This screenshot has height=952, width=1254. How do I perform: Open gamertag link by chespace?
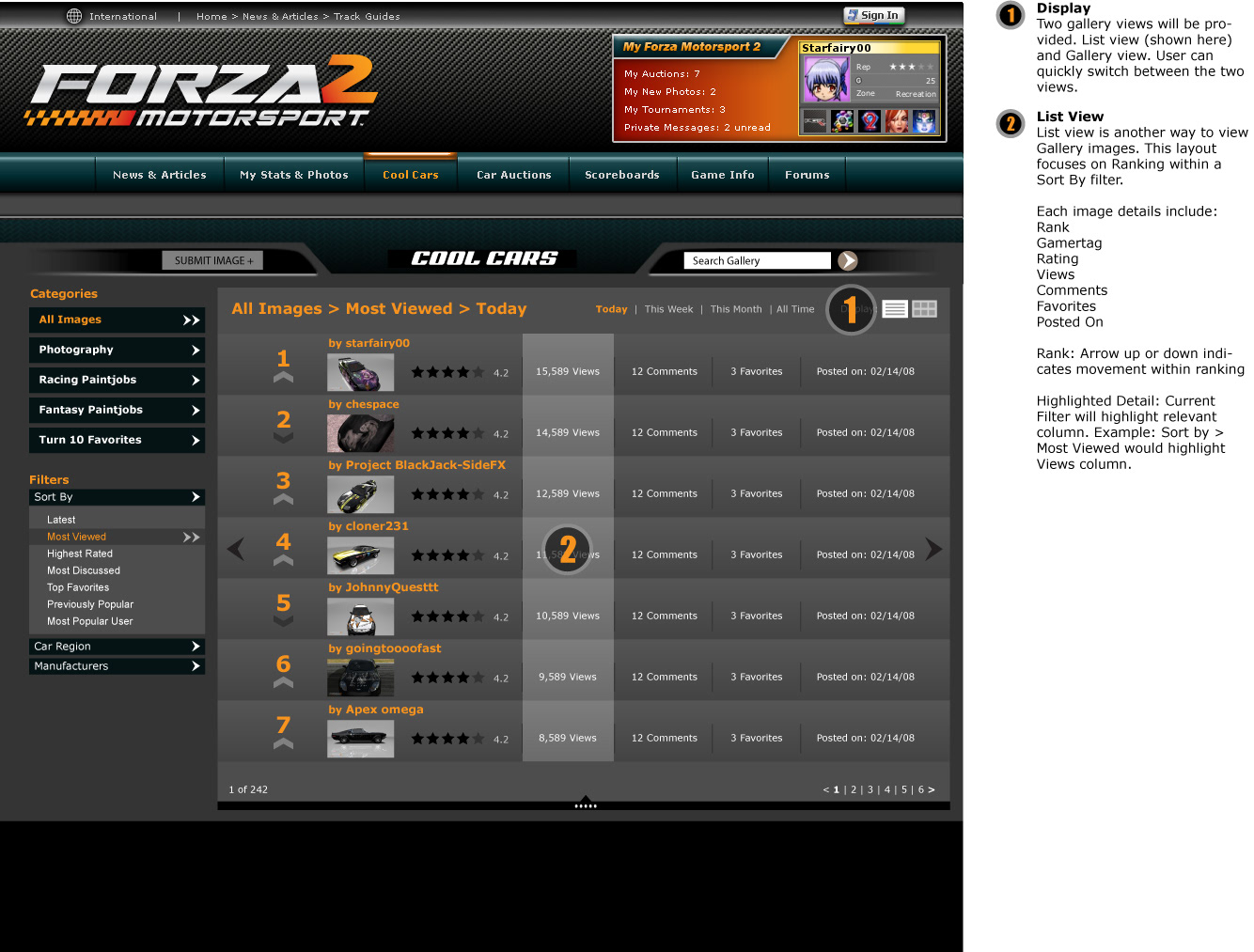364,404
